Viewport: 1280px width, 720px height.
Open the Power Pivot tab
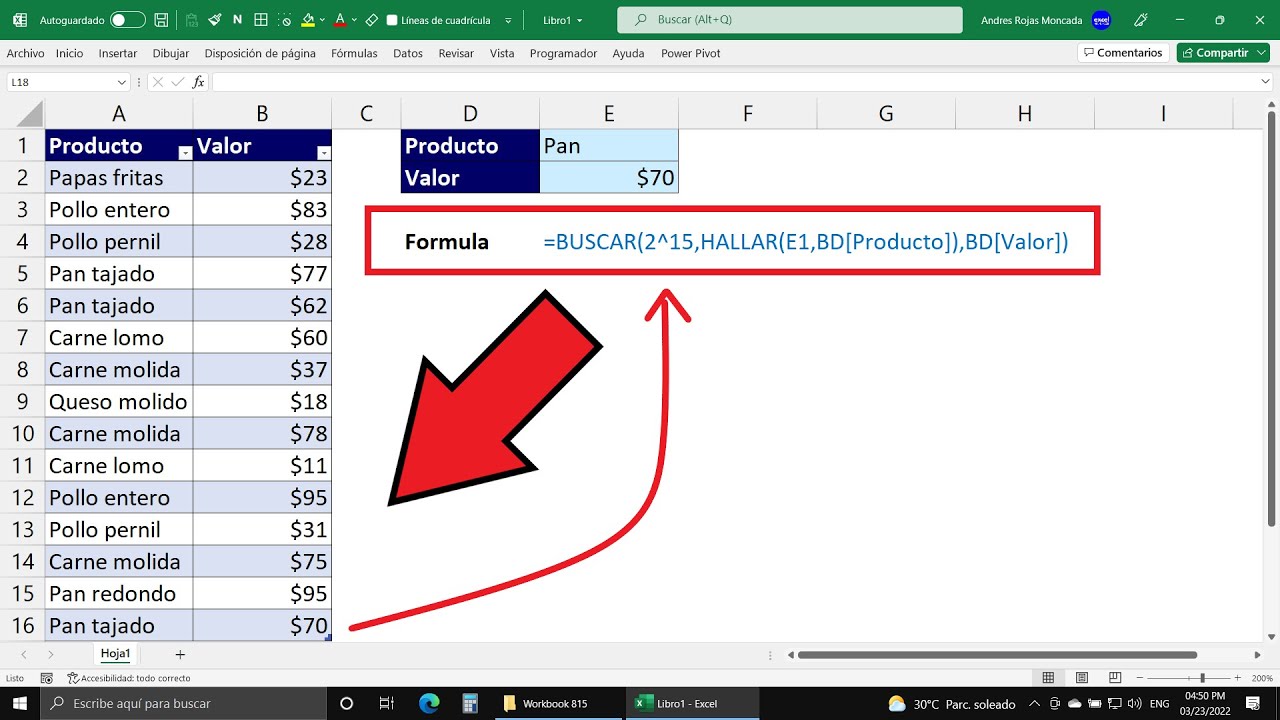pos(690,53)
